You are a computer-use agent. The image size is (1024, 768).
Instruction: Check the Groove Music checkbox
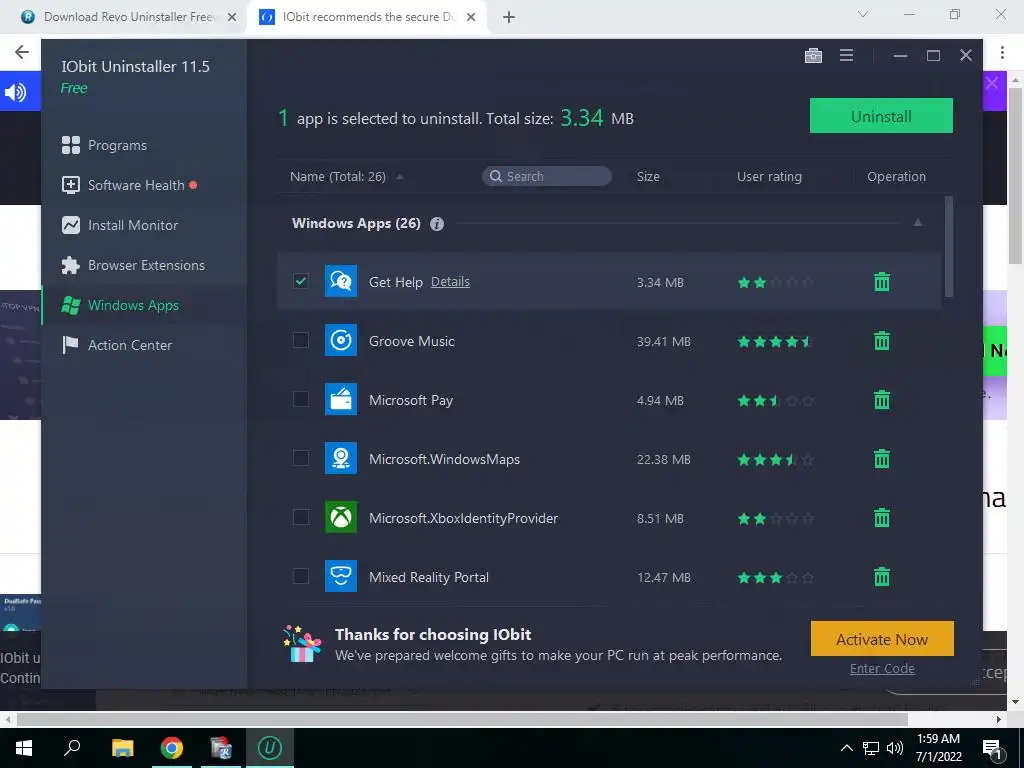300,340
